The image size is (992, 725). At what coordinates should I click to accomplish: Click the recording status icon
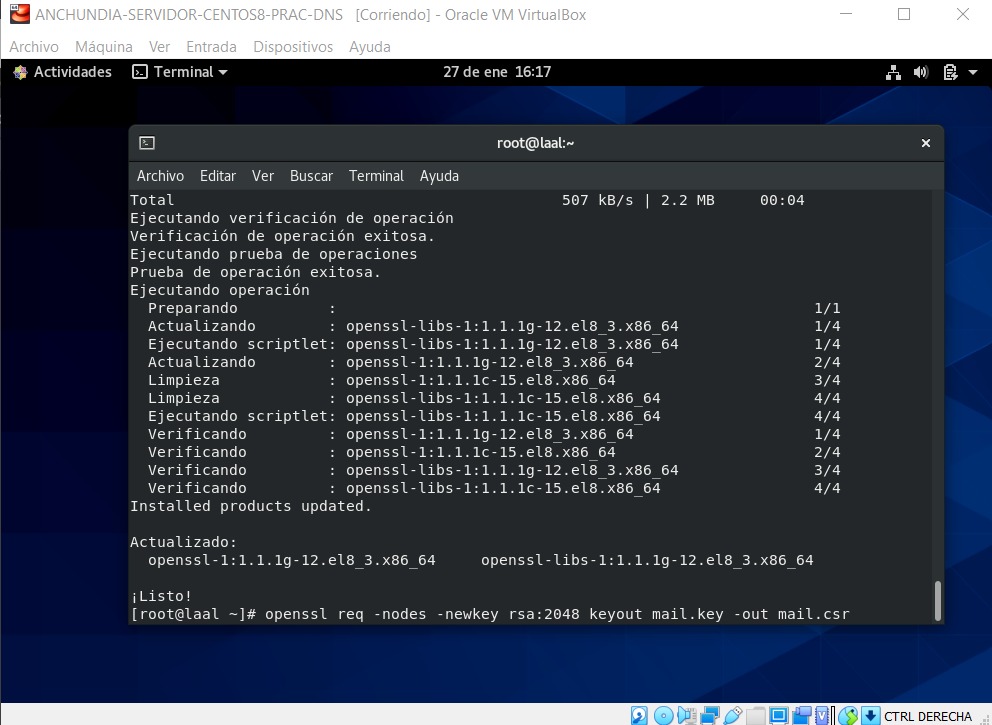802,716
